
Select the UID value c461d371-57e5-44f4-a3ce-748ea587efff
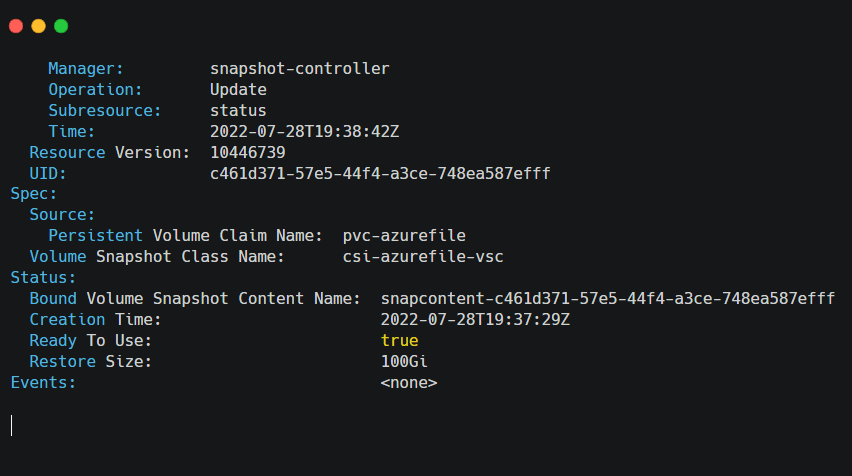(380, 173)
